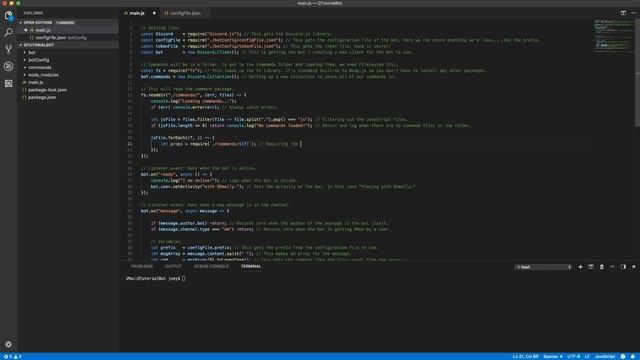
Task: Change indentation via Spaces: 4
Action: 553,356
